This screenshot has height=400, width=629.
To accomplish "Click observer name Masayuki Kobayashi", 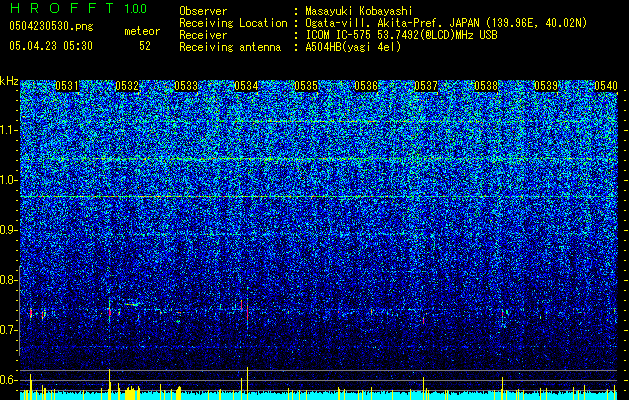I will coord(359,11).
